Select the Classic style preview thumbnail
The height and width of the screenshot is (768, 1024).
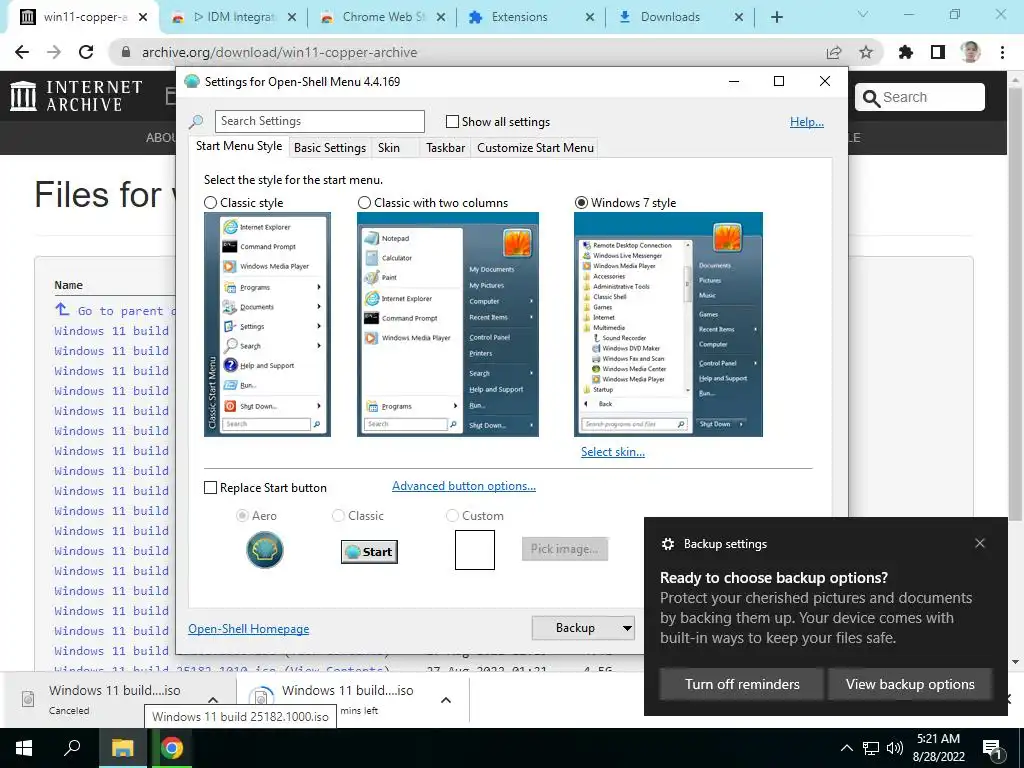click(x=267, y=325)
